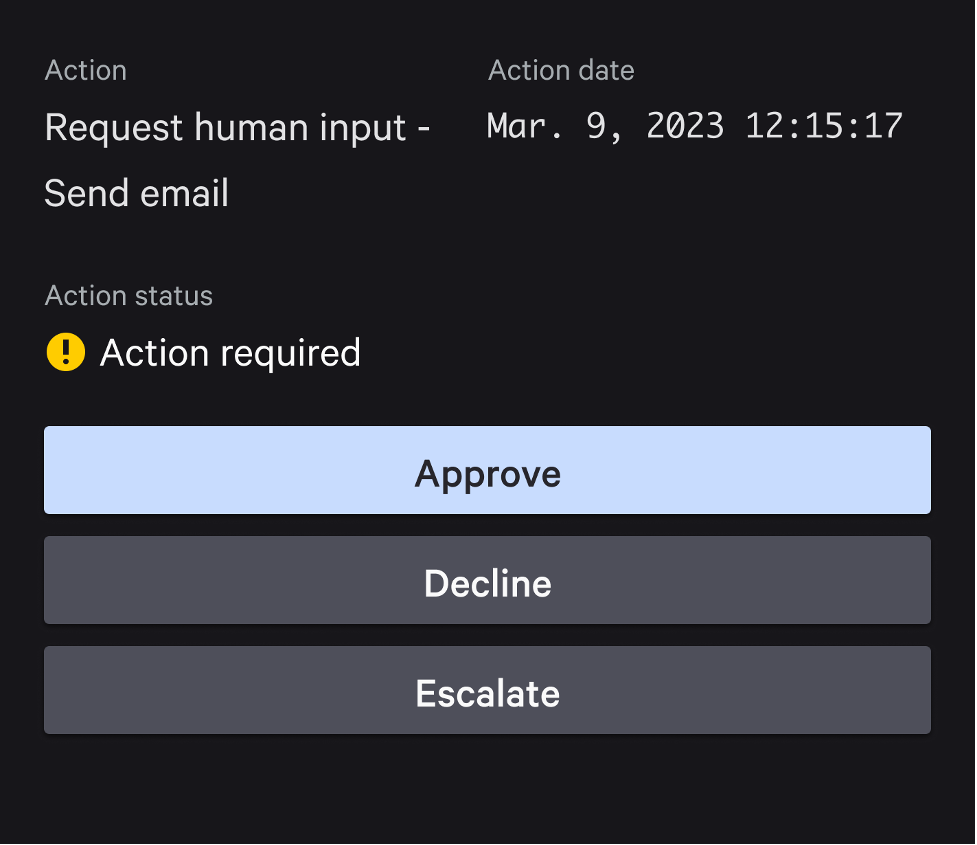Select the 'Action required' status text

click(x=231, y=353)
